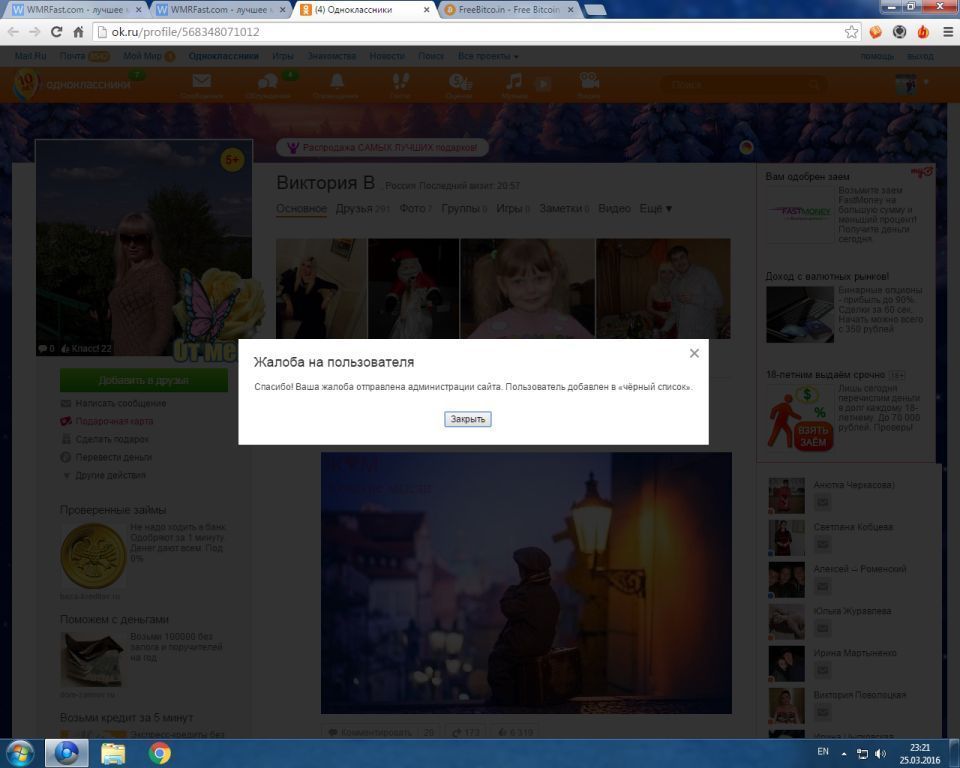960x768 pixels.
Task: Open the profile avatar photo
Action: click(144, 248)
